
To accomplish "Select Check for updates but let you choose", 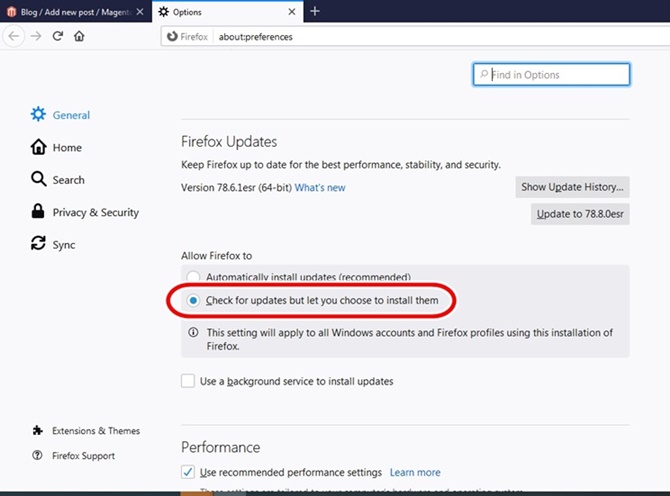I will (x=193, y=300).
